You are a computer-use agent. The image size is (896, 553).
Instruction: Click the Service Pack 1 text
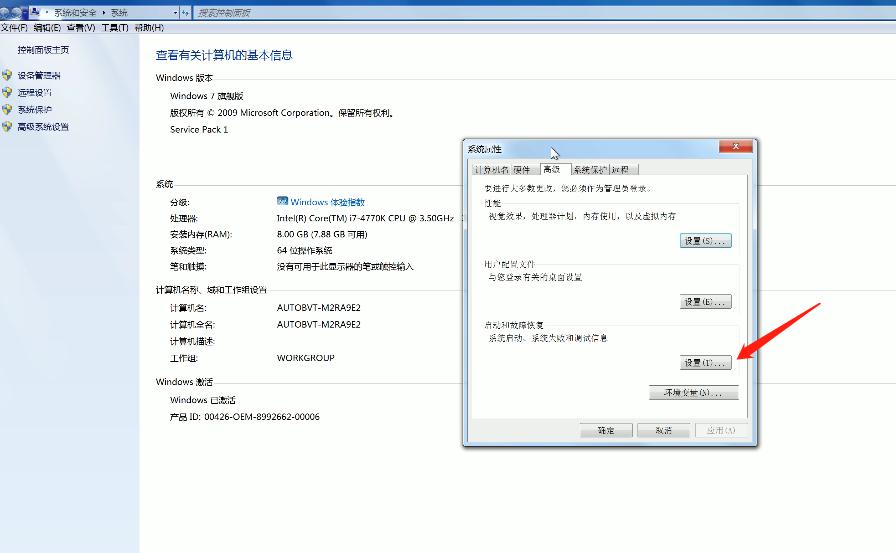[x=199, y=130]
